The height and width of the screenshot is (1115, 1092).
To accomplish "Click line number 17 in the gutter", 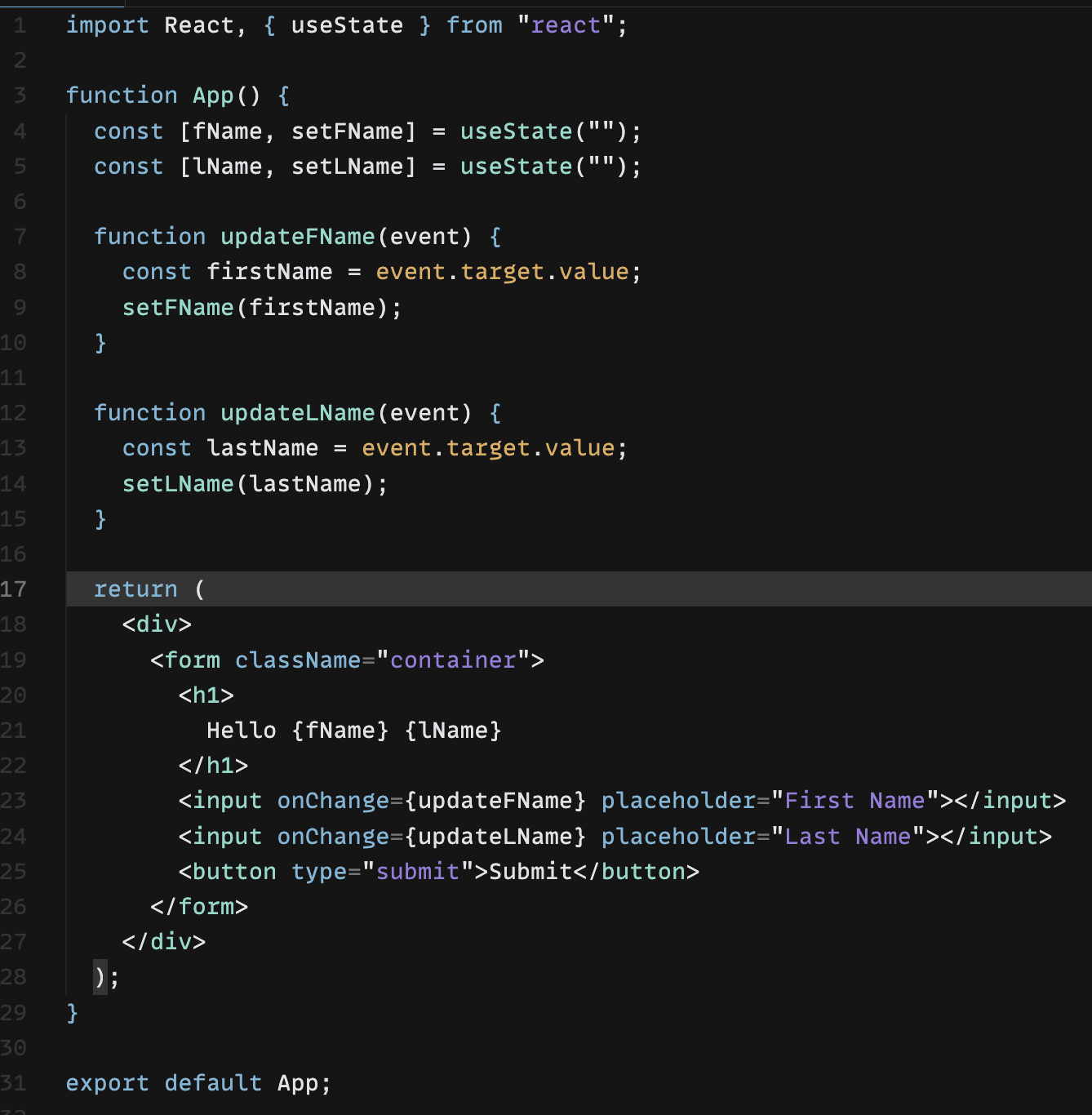I will tap(14, 589).
